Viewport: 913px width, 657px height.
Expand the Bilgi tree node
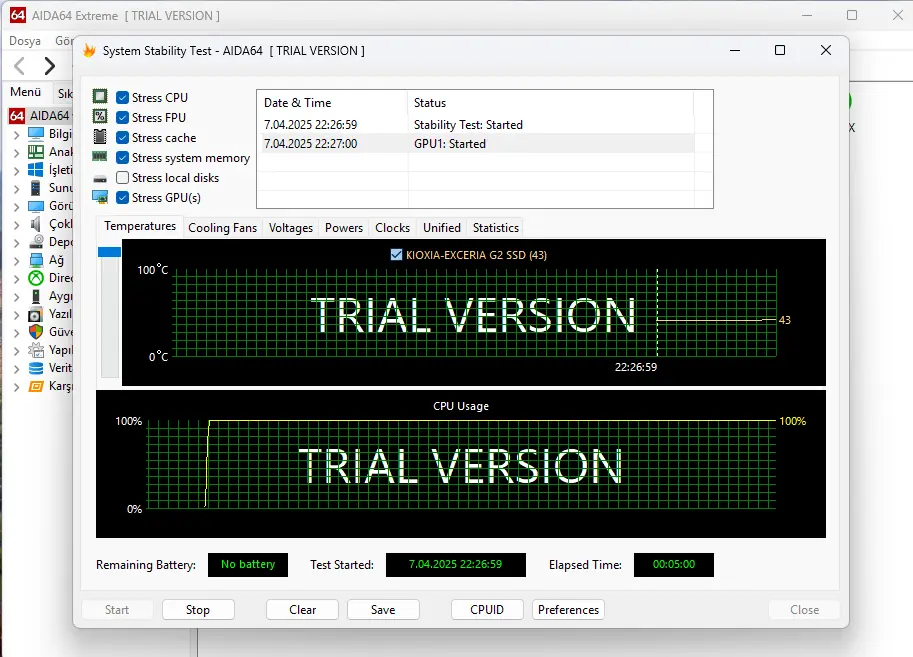[x=16, y=135]
